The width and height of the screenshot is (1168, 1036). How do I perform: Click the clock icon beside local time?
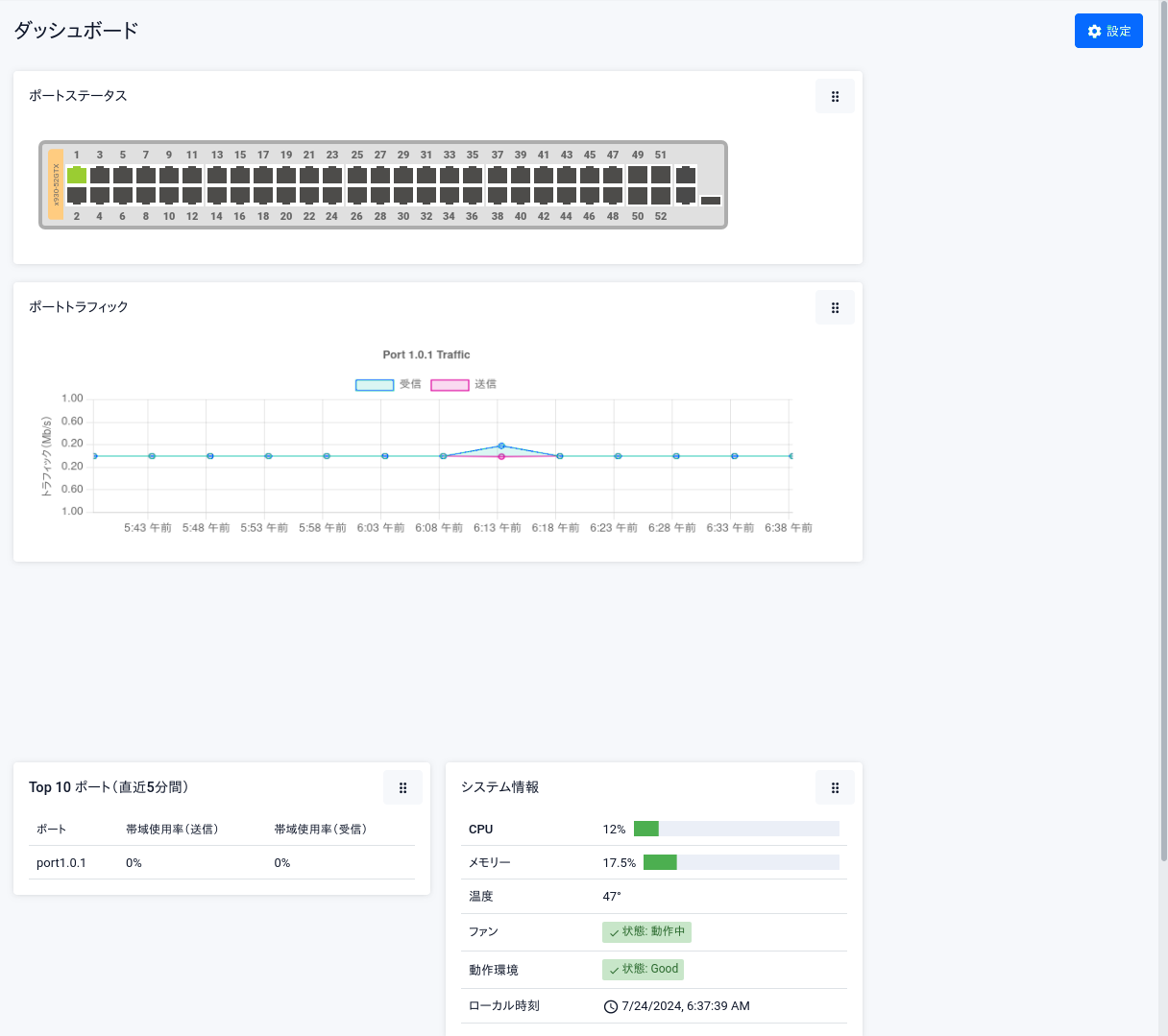(610, 1006)
